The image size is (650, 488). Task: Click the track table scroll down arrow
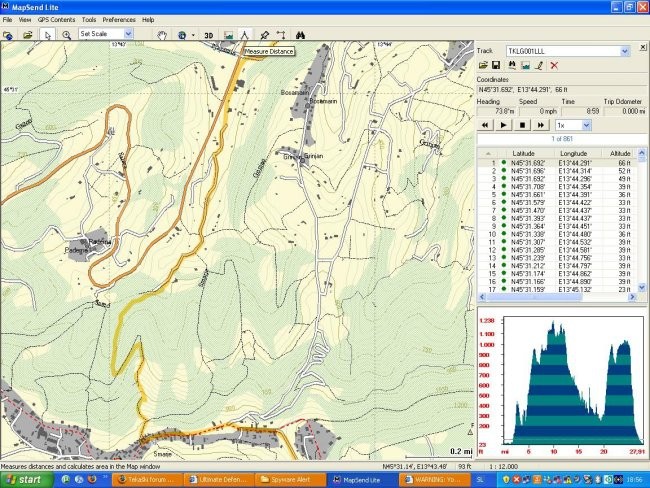[x=642, y=287]
